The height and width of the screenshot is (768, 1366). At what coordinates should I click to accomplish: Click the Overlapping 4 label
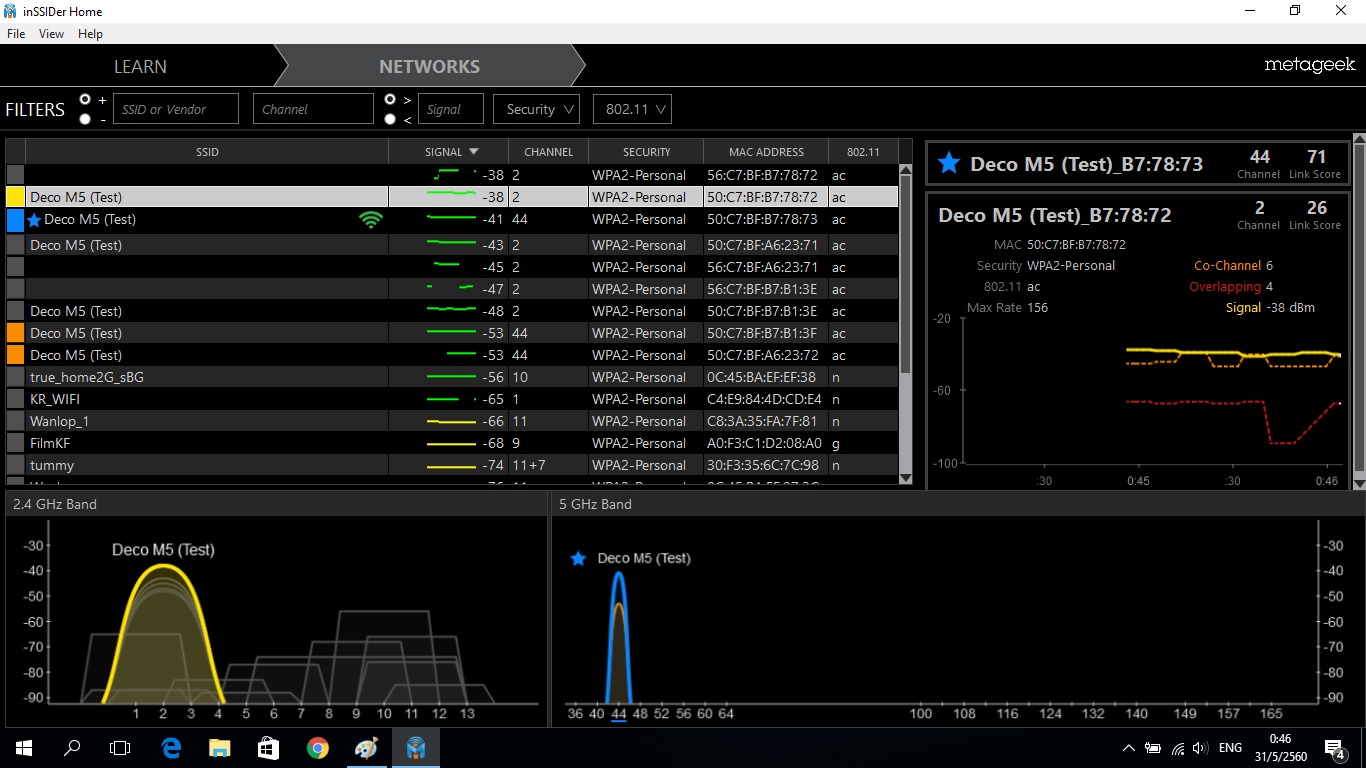coord(1230,287)
